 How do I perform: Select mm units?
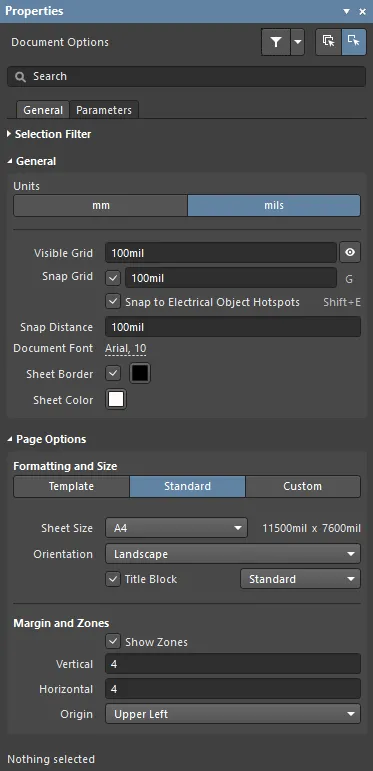[x=100, y=206]
